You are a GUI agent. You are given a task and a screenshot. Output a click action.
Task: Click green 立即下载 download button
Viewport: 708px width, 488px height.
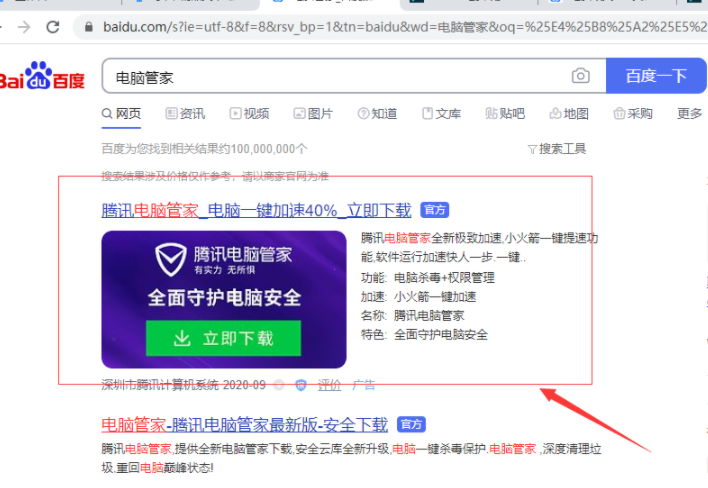tap(224, 338)
